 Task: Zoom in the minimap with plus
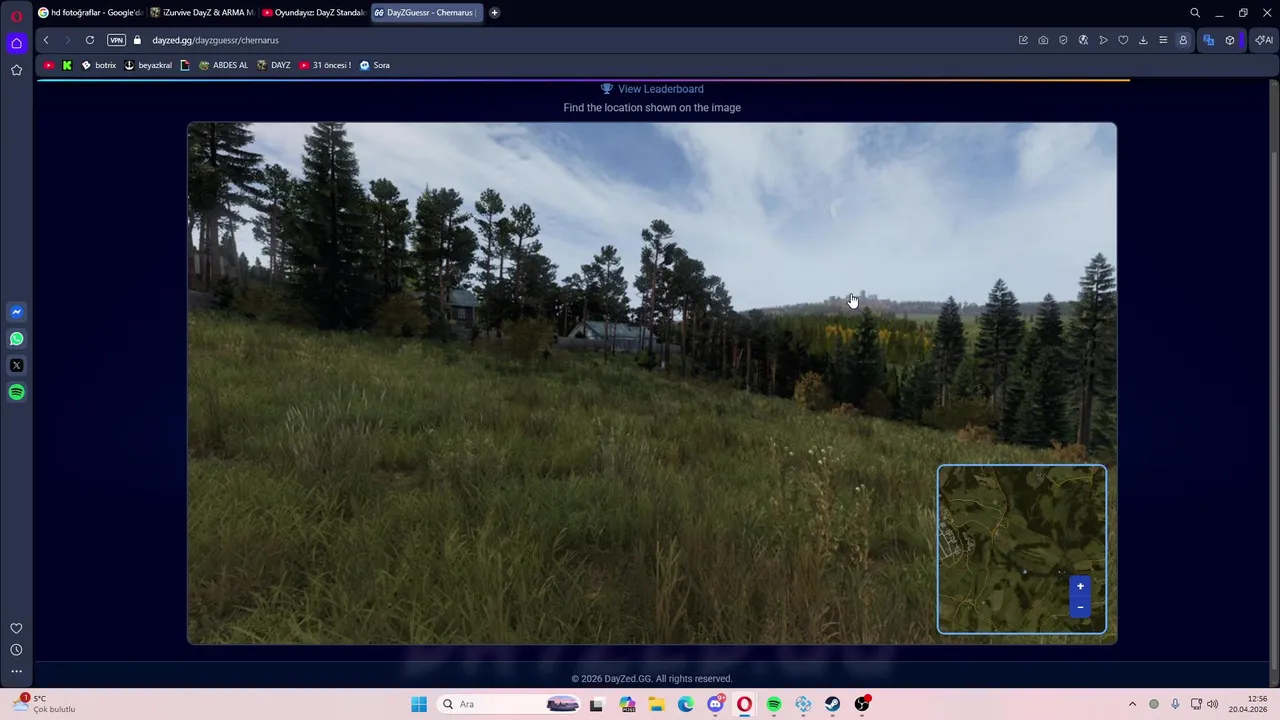pyautogui.click(x=1080, y=586)
